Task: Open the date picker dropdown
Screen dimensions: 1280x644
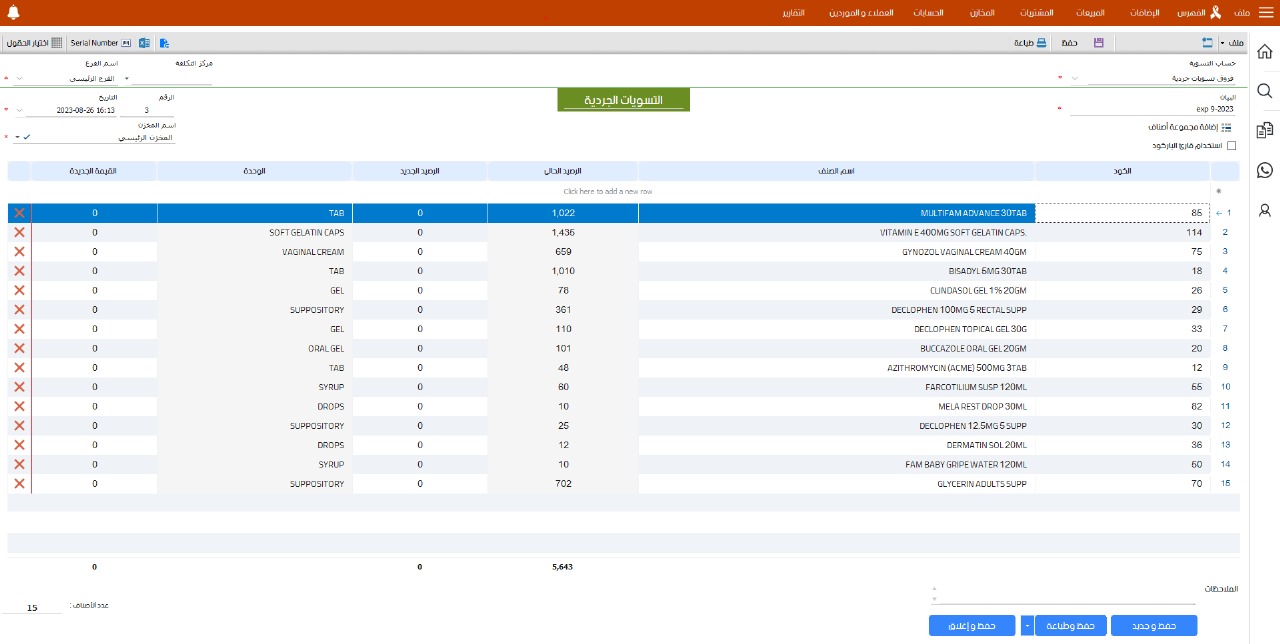Action: click(x=18, y=110)
